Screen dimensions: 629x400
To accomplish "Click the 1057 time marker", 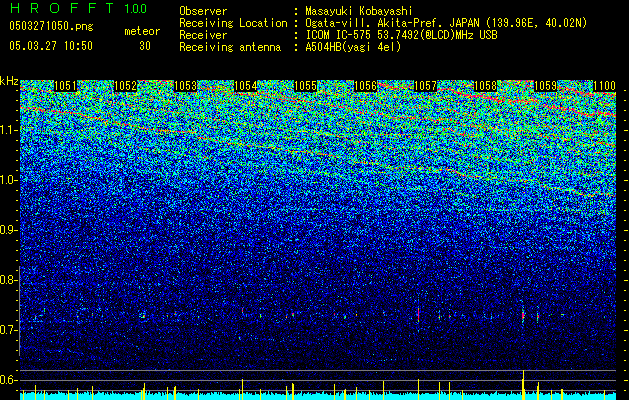I will click(x=425, y=86).
